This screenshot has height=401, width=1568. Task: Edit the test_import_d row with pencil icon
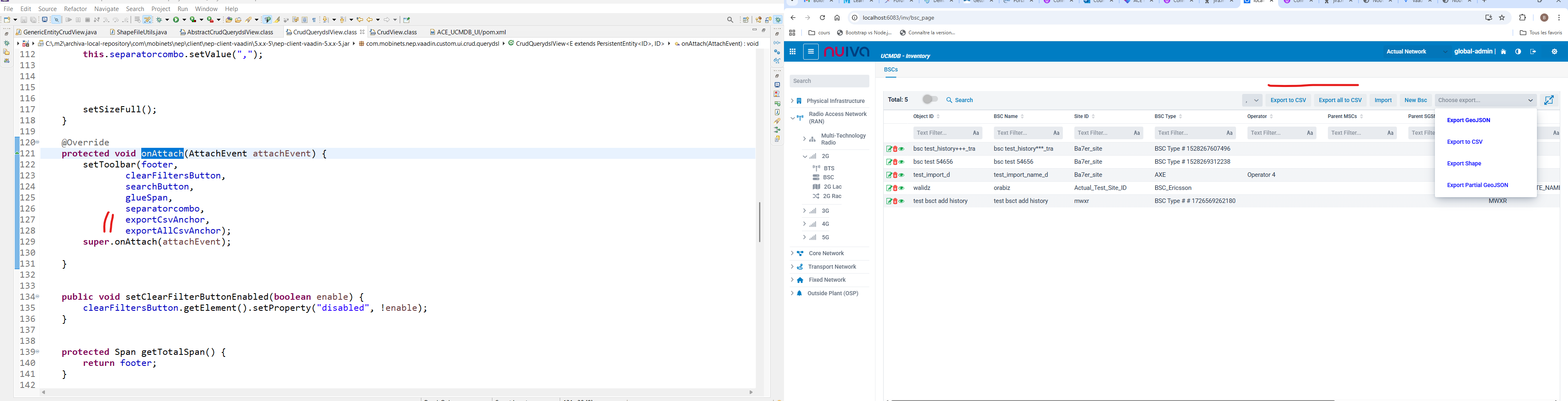pyautogui.click(x=889, y=175)
